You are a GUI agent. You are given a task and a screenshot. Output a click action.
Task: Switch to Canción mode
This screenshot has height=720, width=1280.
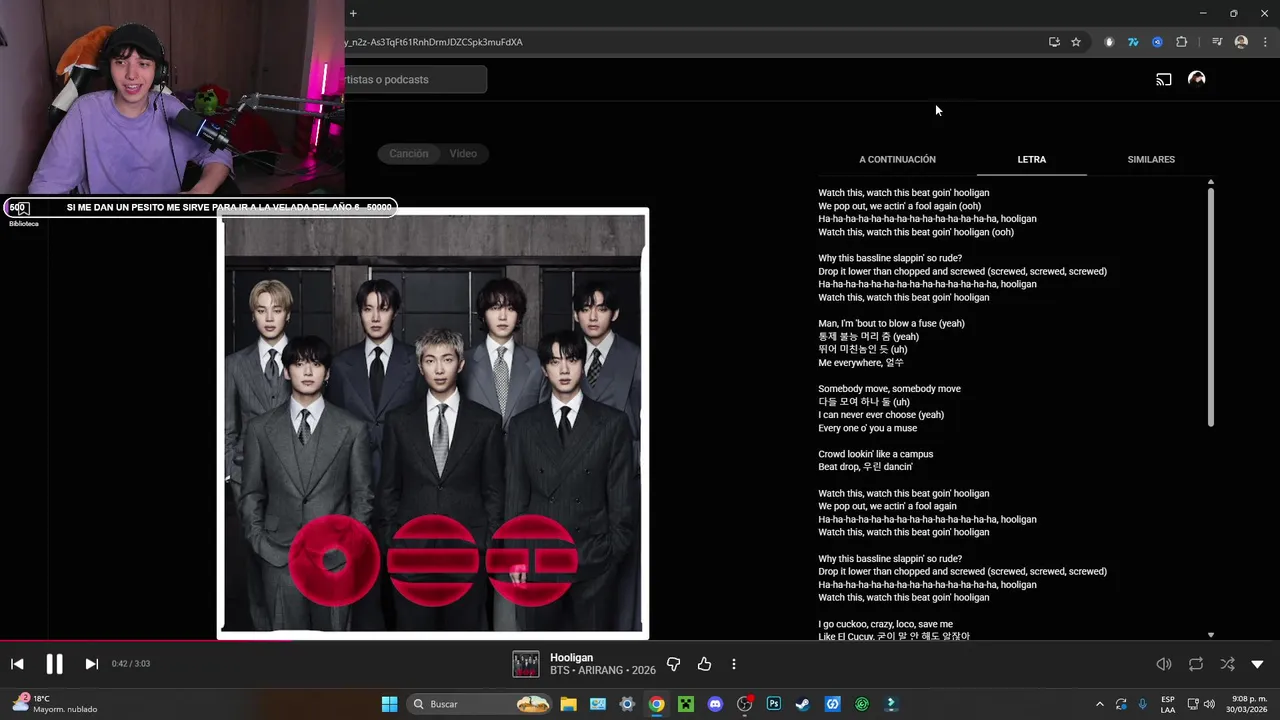click(409, 154)
